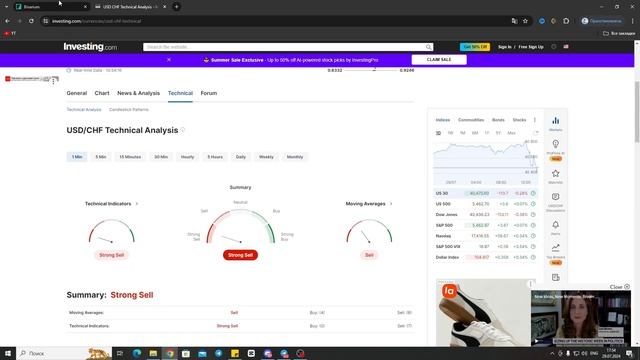The image size is (640, 360).
Task: Click the Get 50% Off button
Action: [x=475, y=47]
